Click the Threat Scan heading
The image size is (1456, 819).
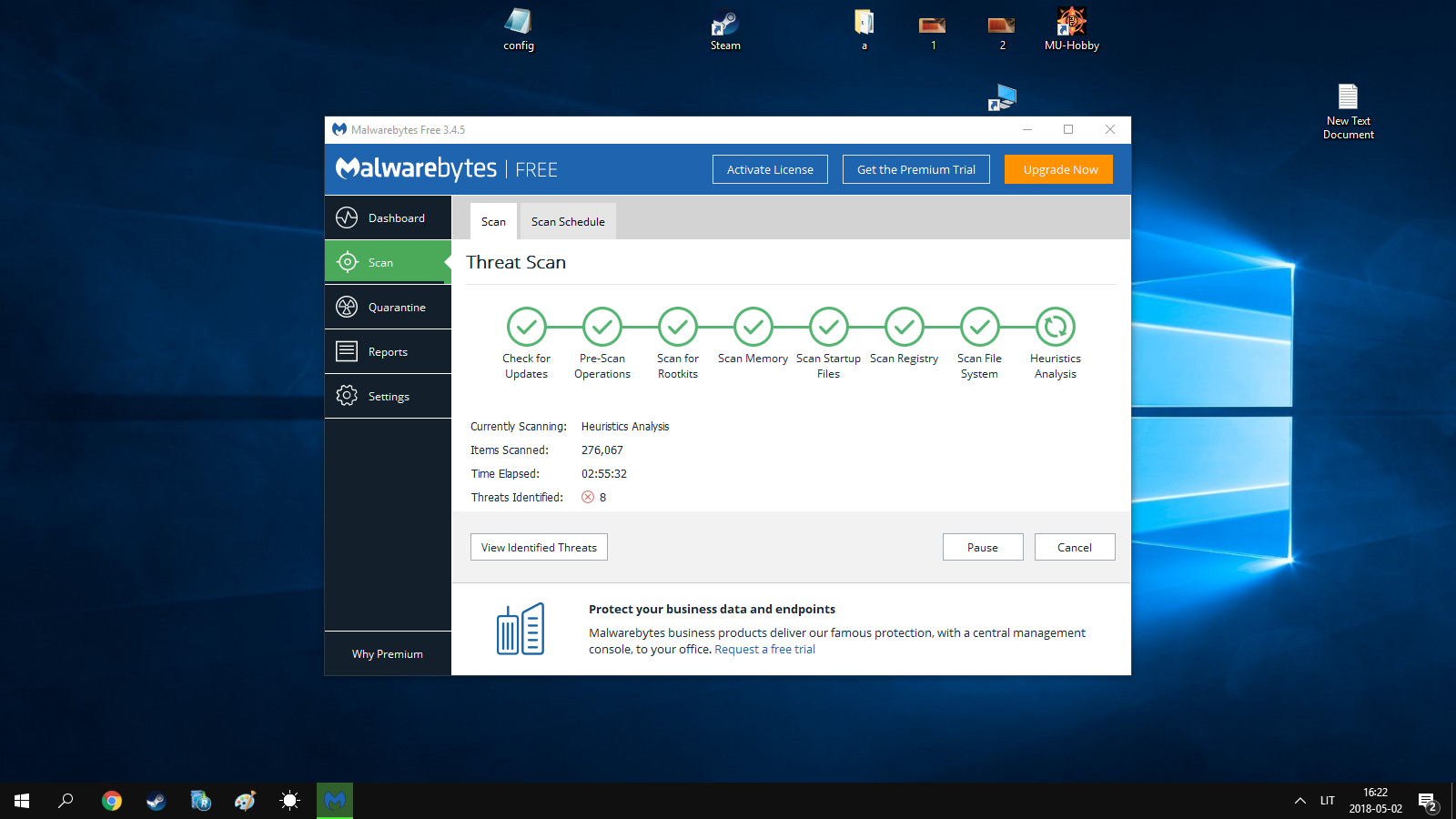tap(516, 262)
